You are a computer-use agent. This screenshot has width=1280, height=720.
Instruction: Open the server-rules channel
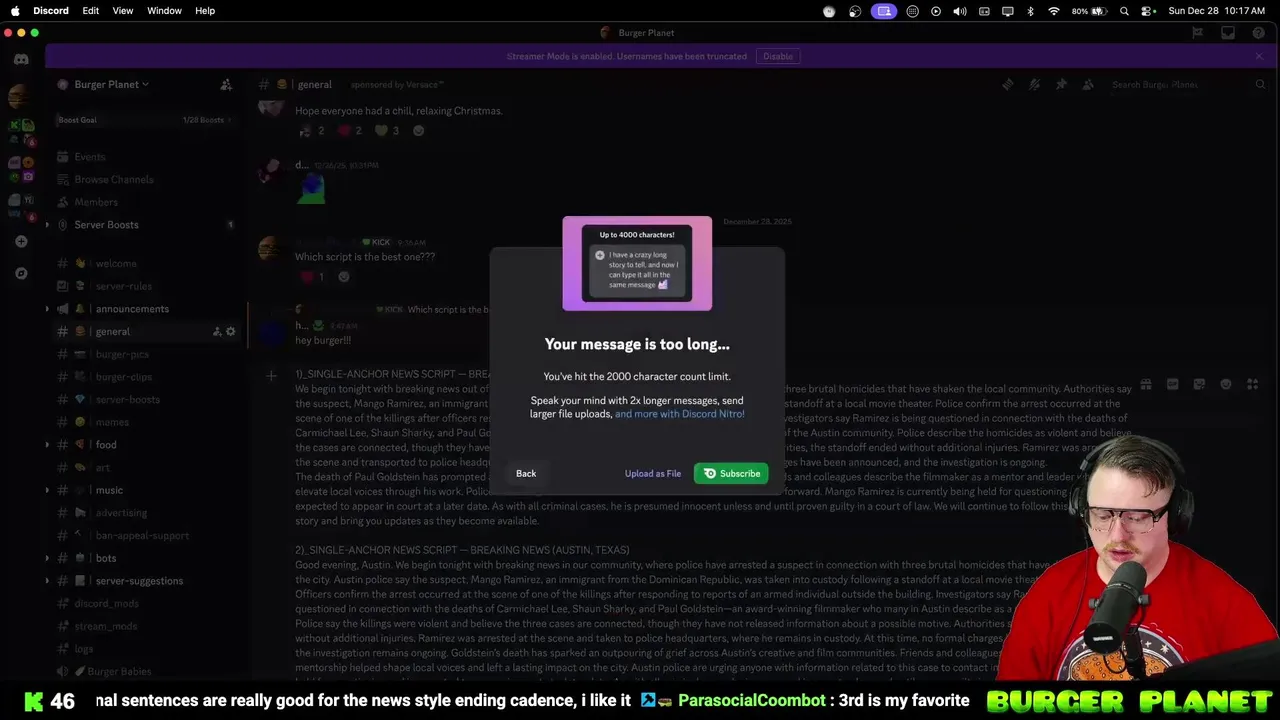point(145,286)
